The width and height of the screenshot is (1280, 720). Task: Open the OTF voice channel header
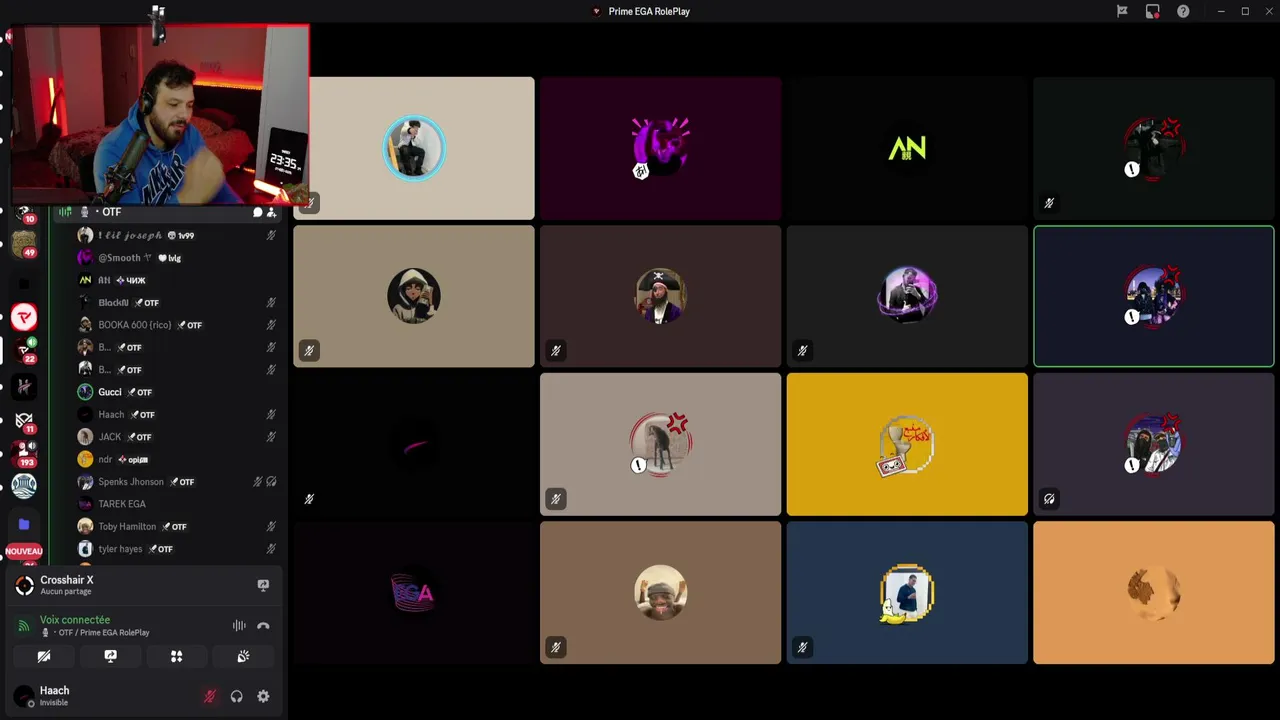167,212
